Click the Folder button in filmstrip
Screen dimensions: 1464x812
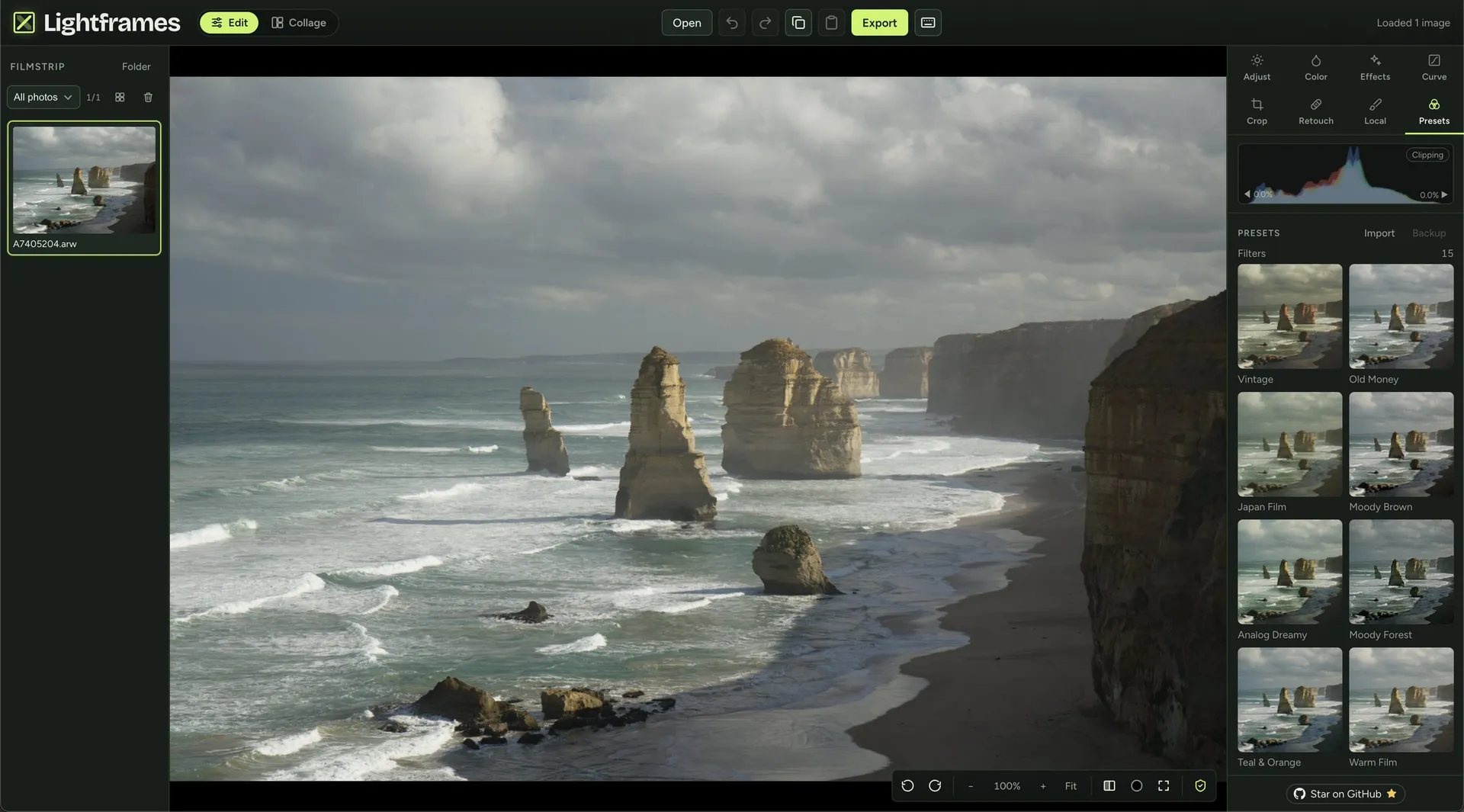click(136, 67)
